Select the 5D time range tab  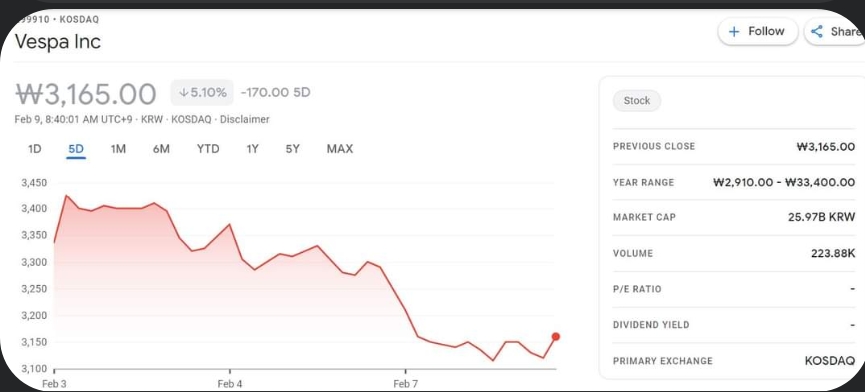pyautogui.click(x=76, y=149)
